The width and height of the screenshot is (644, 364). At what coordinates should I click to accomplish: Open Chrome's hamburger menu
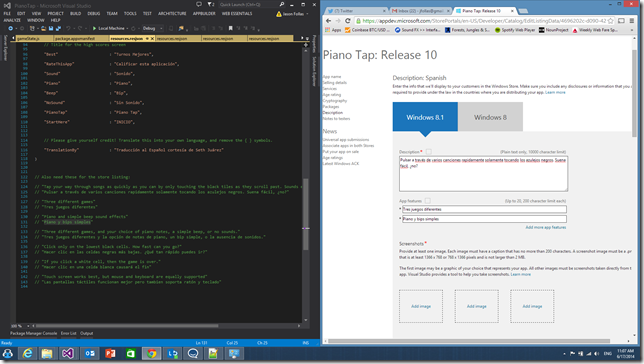pos(632,21)
